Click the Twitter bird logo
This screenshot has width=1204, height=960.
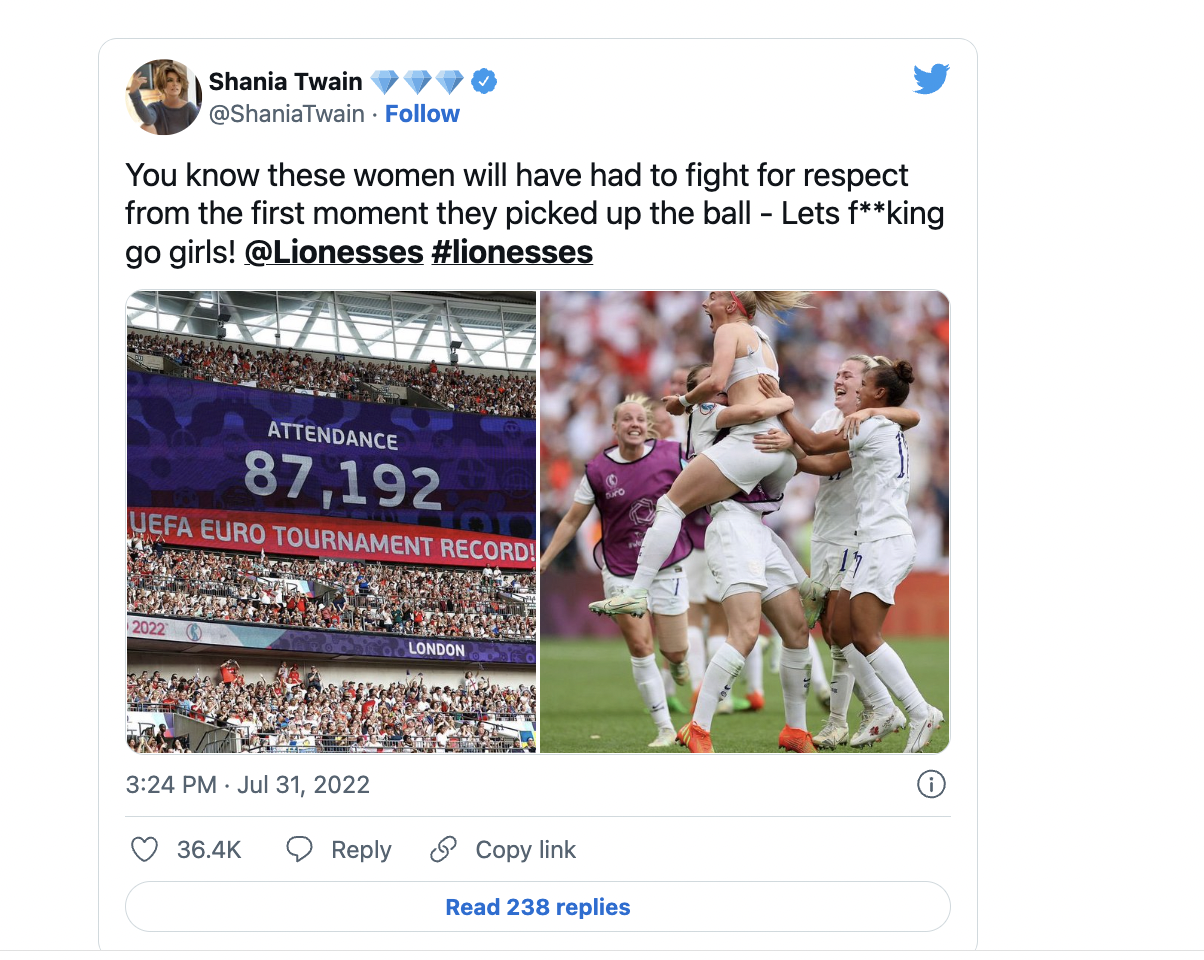coord(930,80)
